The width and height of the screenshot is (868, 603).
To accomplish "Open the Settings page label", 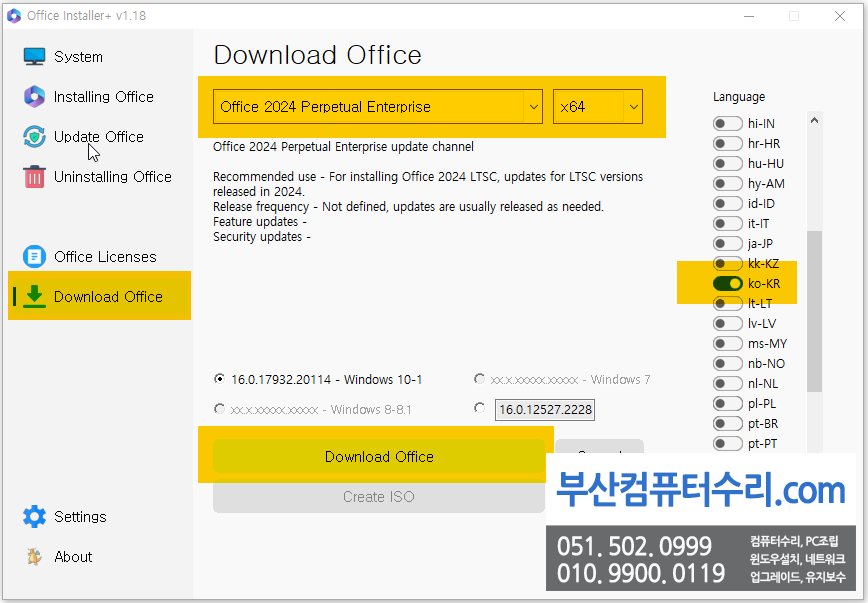I will click(80, 516).
